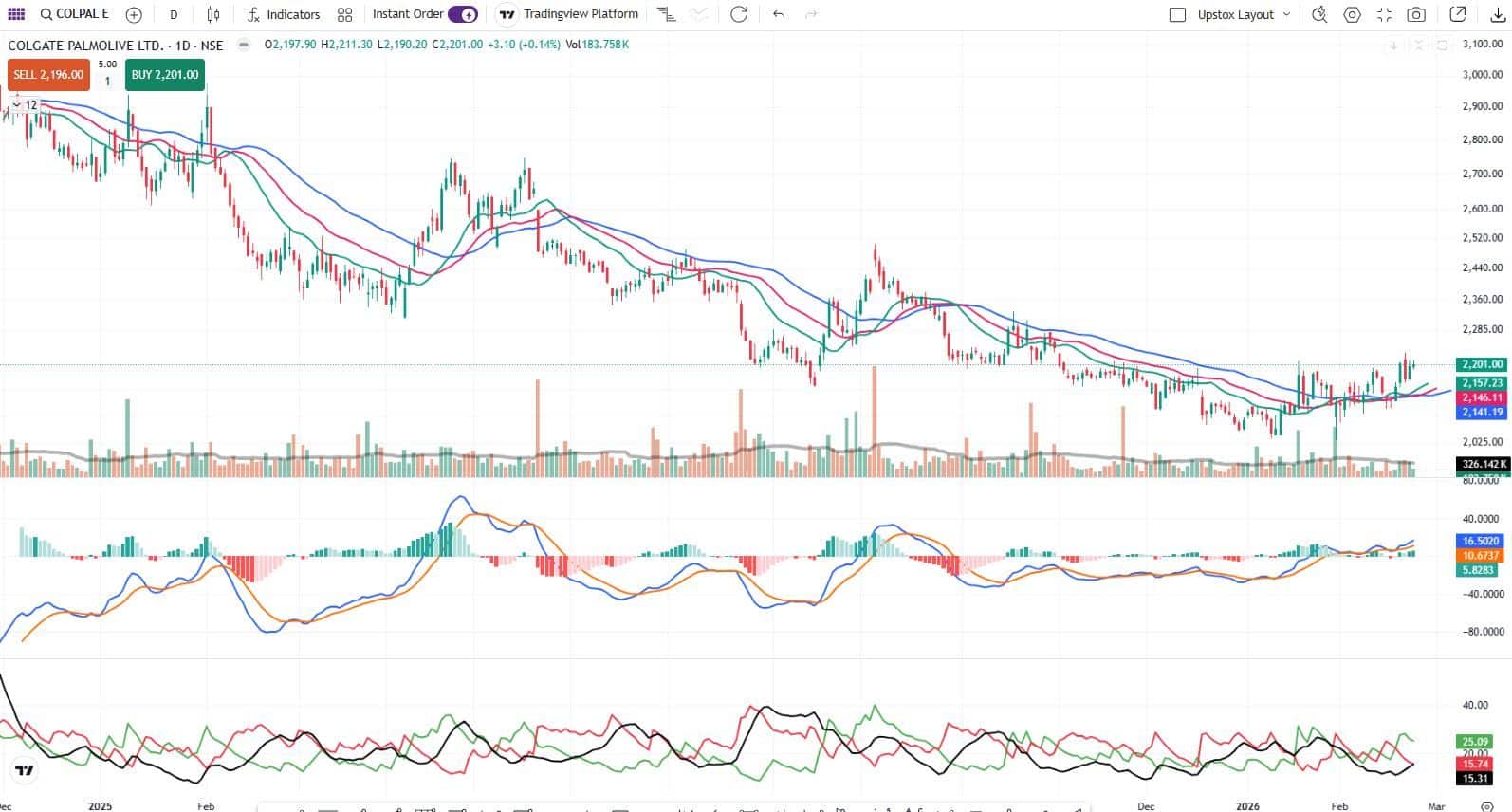Select the green moving average label 2,157.23

point(1483,383)
